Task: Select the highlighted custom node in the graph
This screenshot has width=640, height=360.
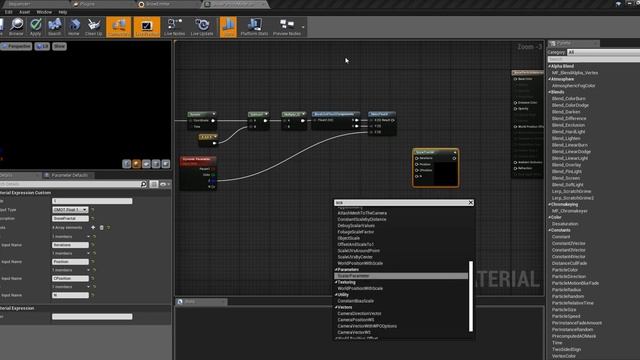Action: [x=436, y=168]
